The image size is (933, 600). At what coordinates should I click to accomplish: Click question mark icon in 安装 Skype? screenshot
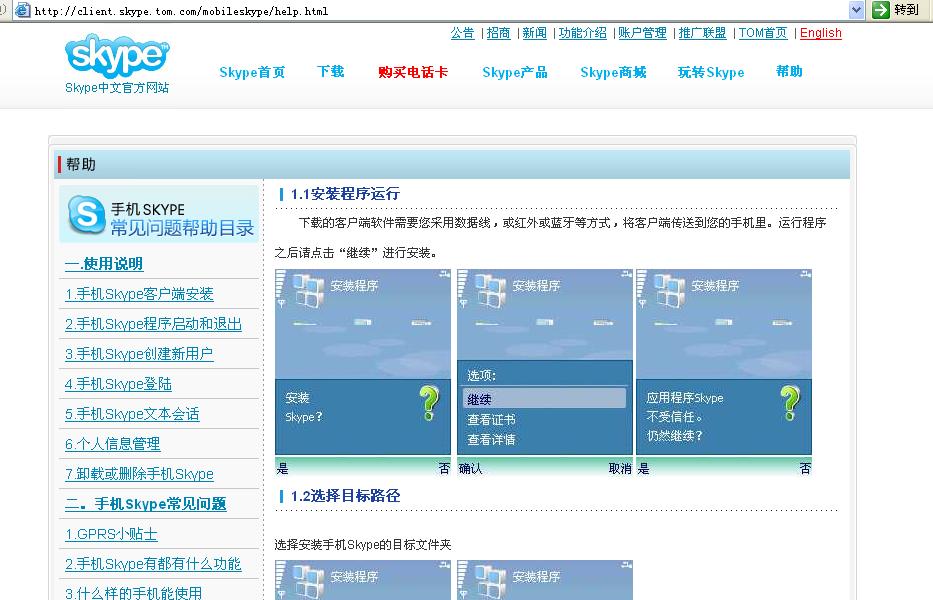click(x=430, y=402)
